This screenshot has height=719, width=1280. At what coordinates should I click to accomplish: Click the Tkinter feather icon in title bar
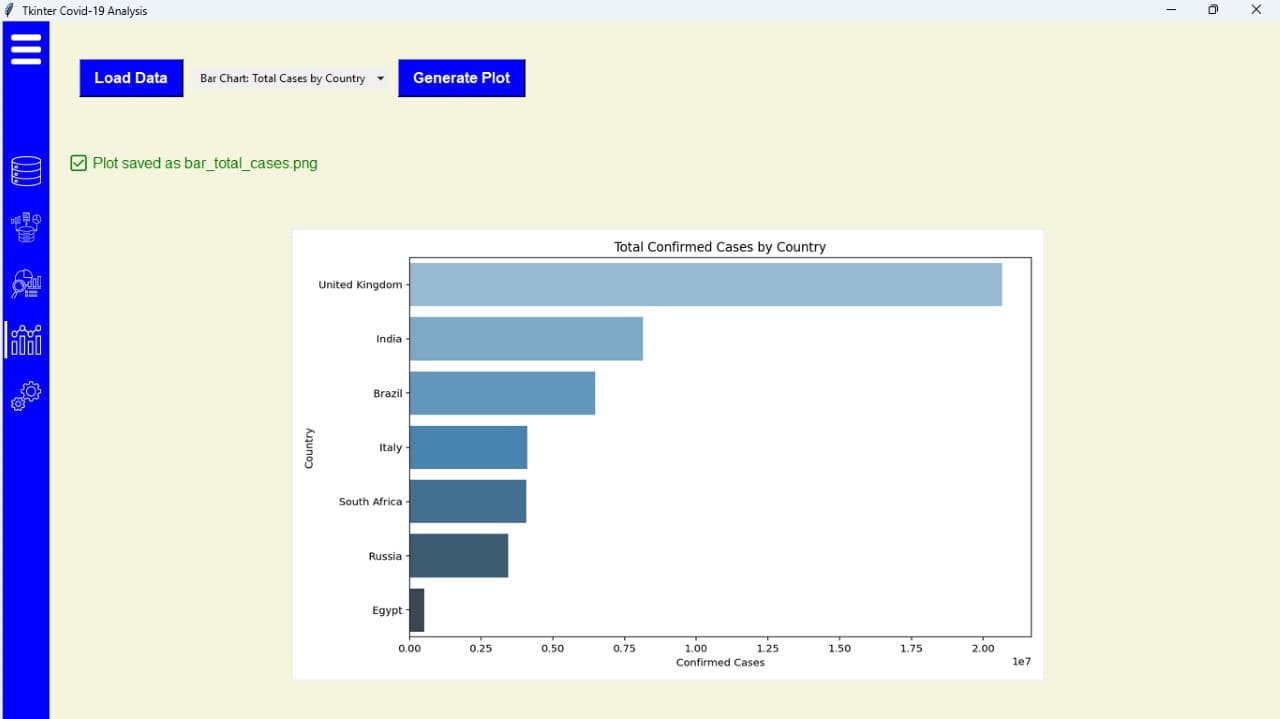click(x=10, y=10)
